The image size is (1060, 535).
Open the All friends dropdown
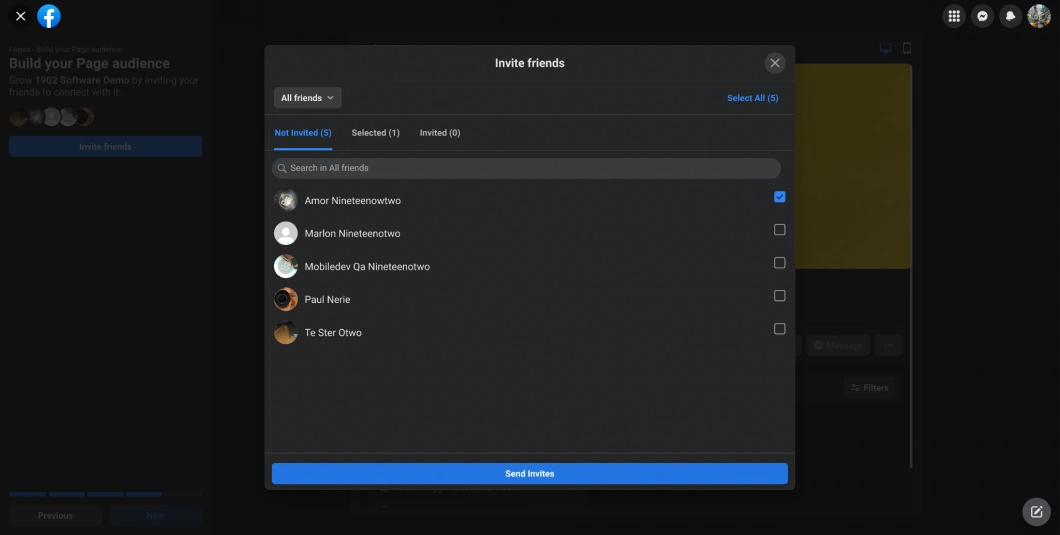308,98
